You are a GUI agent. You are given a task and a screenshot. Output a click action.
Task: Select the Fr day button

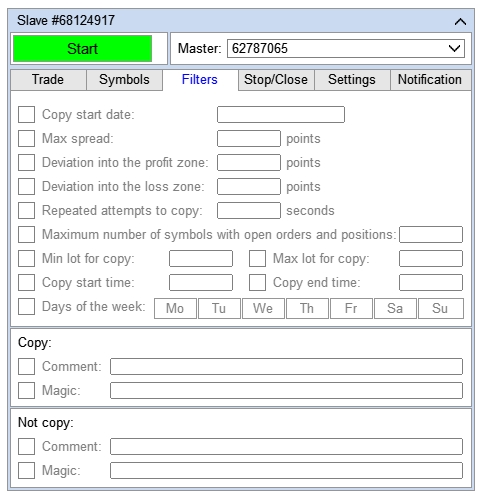click(x=351, y=308)
